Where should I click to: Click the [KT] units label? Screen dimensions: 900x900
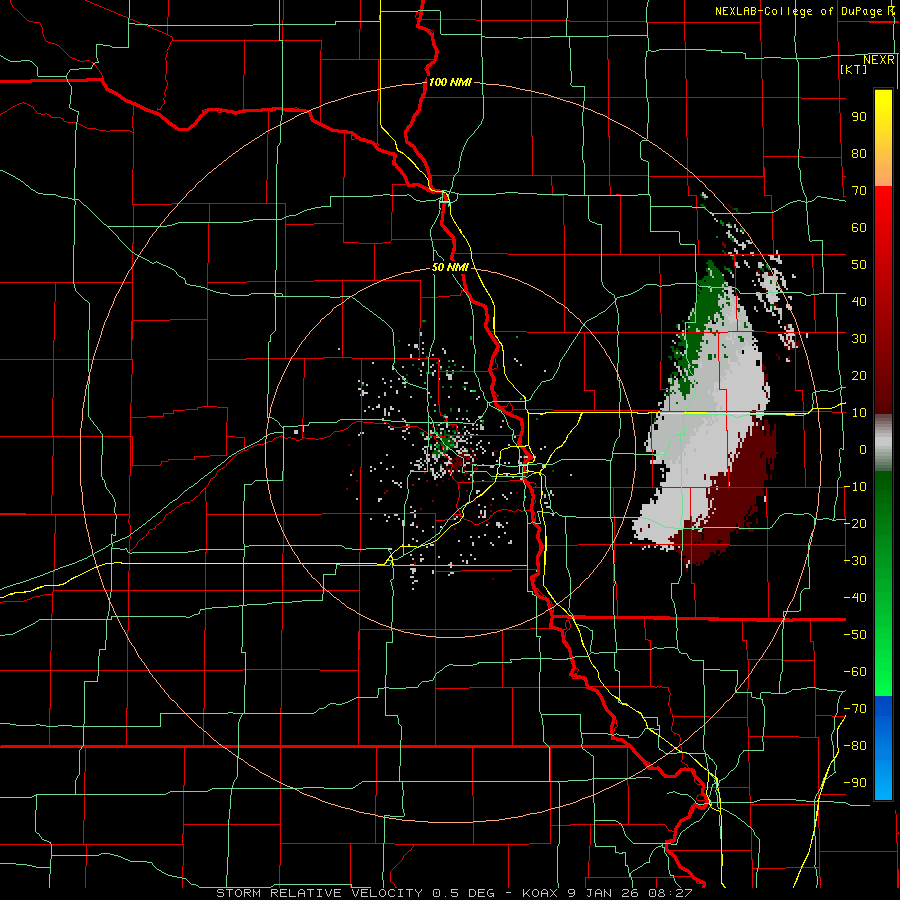pyautogui.click(x=854, y=69)
